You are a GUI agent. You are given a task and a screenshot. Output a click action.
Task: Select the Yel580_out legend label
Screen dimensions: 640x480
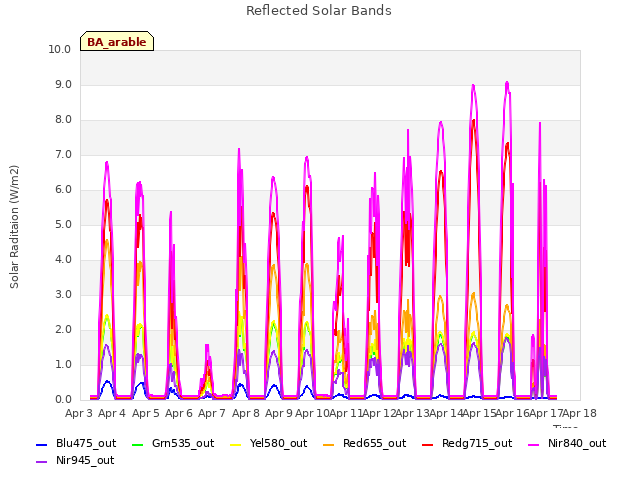pos(278,444)
